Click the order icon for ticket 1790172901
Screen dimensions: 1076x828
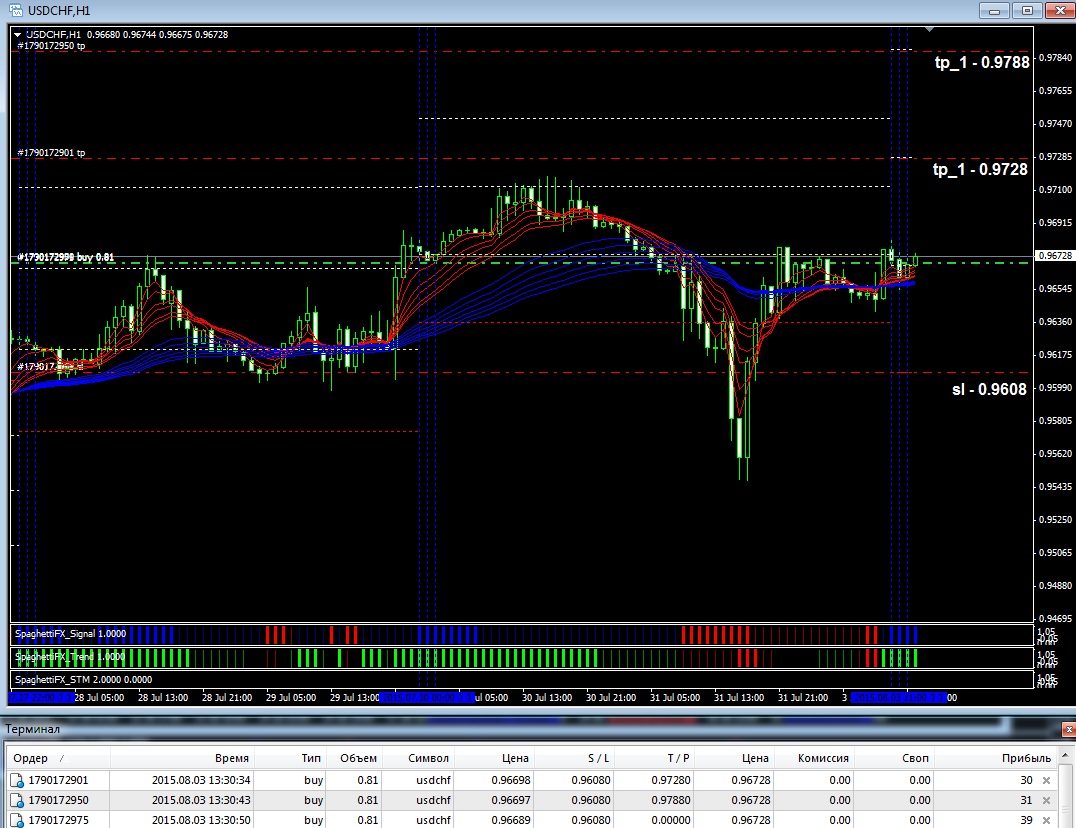(17, 780)
